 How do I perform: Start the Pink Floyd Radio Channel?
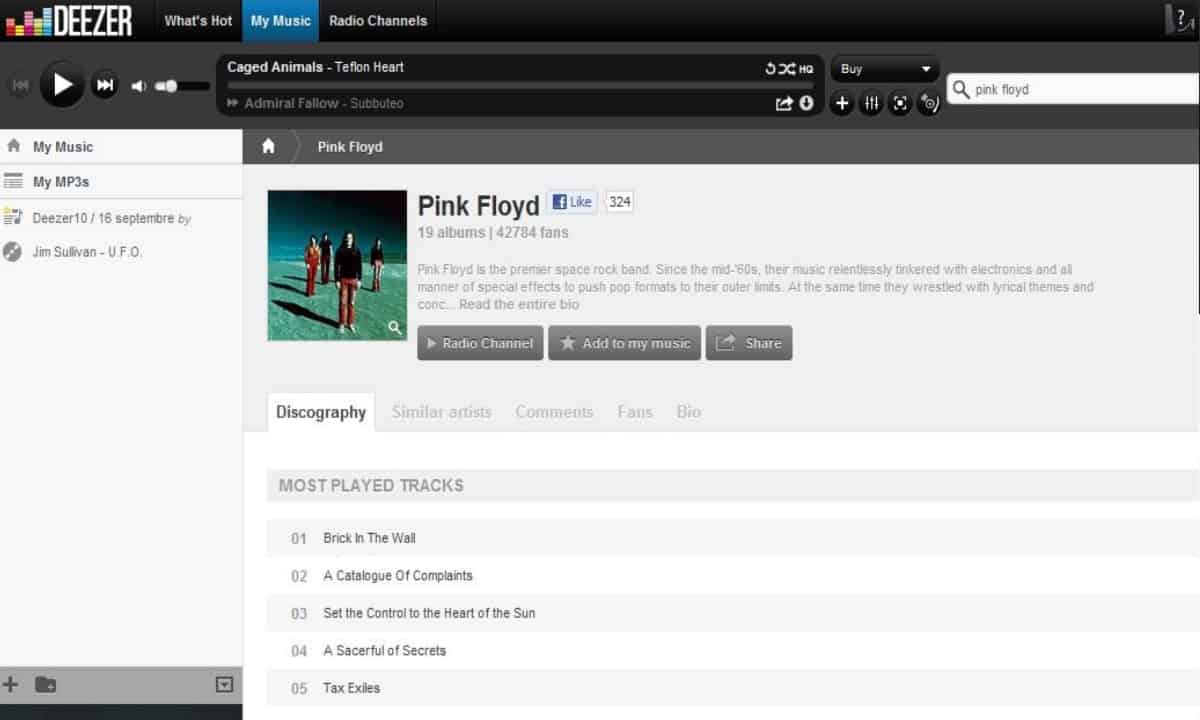[480, 343]
